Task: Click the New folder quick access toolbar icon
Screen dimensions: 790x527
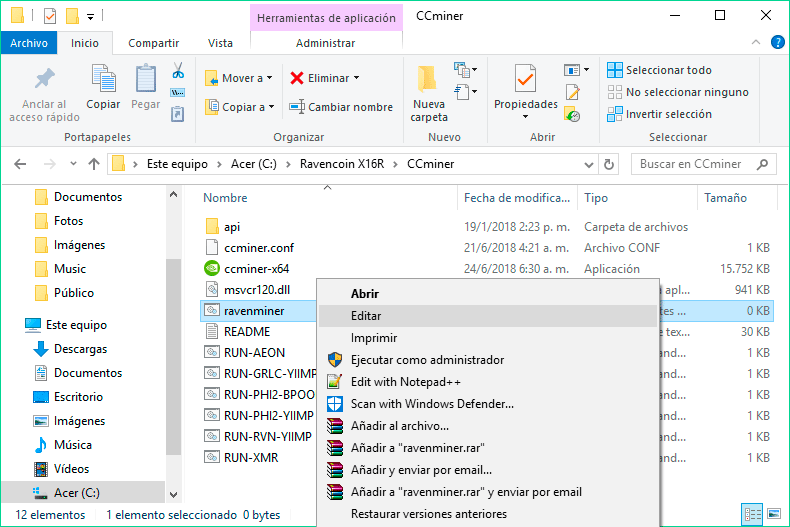Action: pos(73,16)
